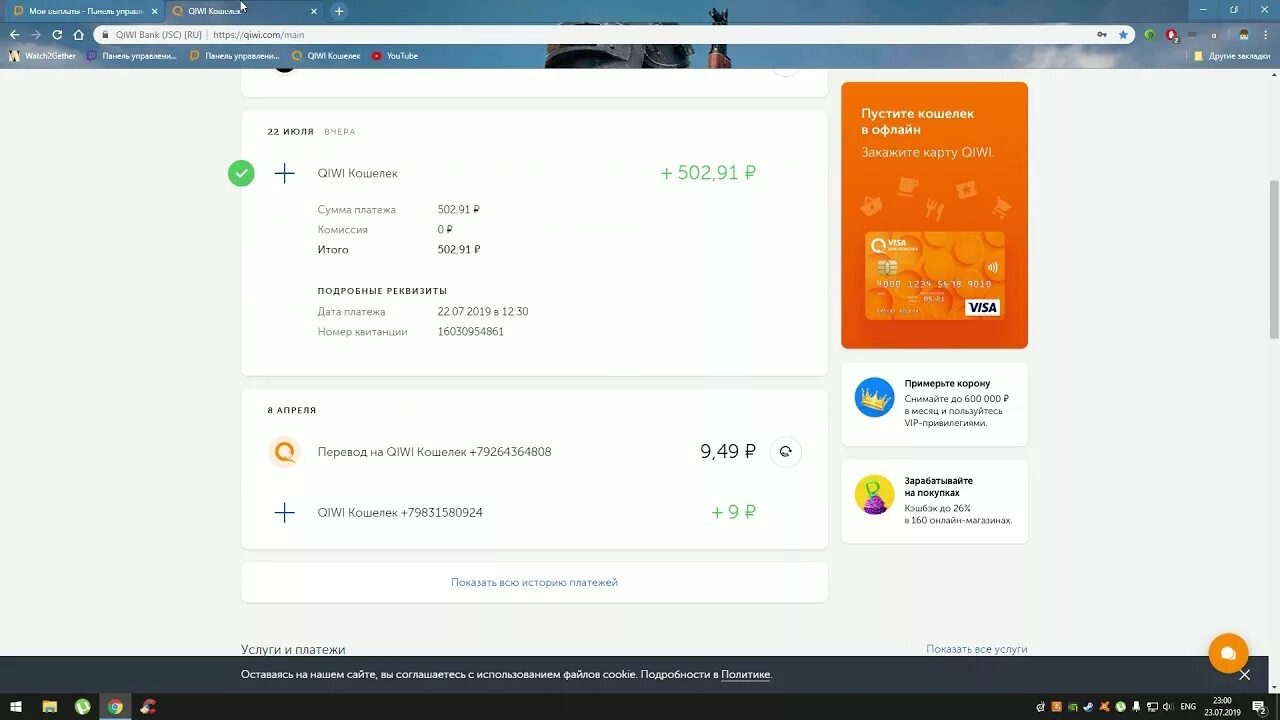Click the plus icon of +9 ₽ transaction

[285, 513]
